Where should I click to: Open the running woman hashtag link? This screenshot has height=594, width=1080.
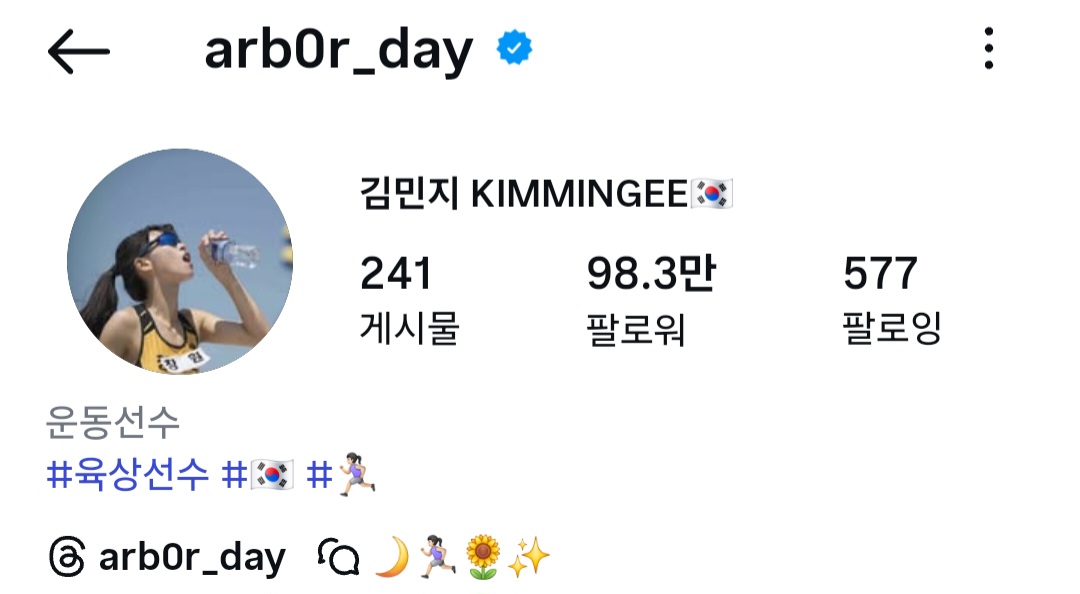(341, 475)
